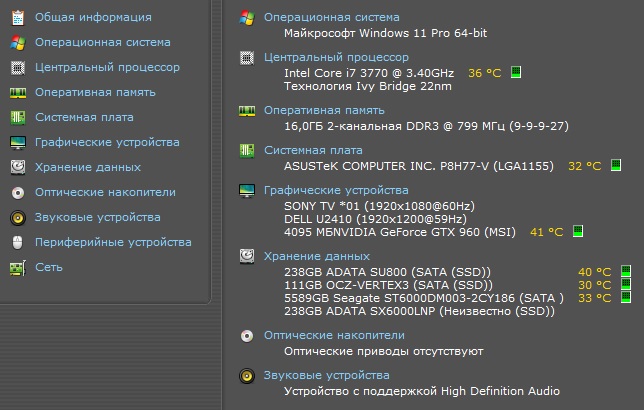Go to Графические устройства in sidebar
644x410 pixels.
click(x=107, y=143)
